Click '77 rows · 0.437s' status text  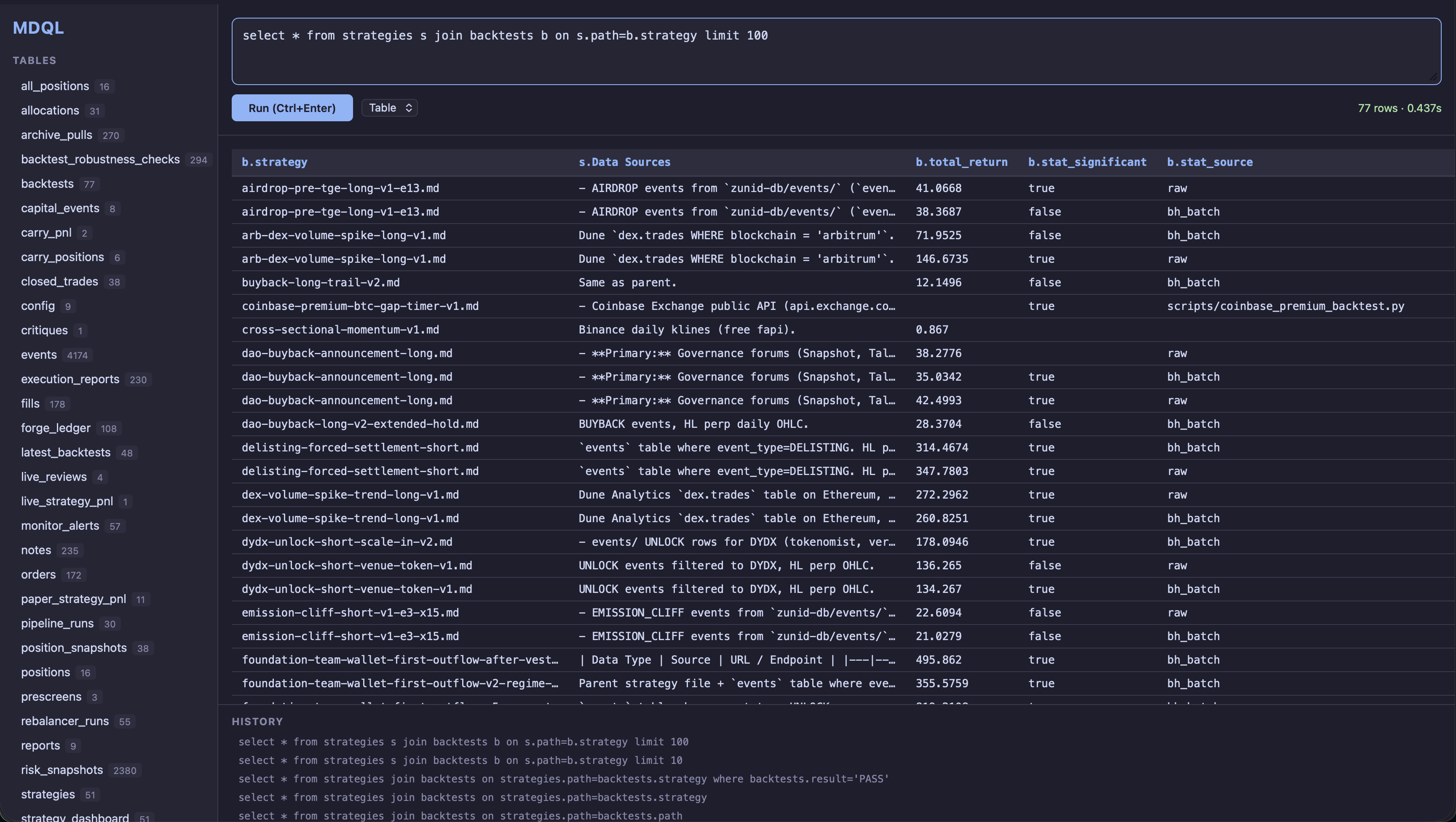pyautogui.click(x=1400, y=109)
